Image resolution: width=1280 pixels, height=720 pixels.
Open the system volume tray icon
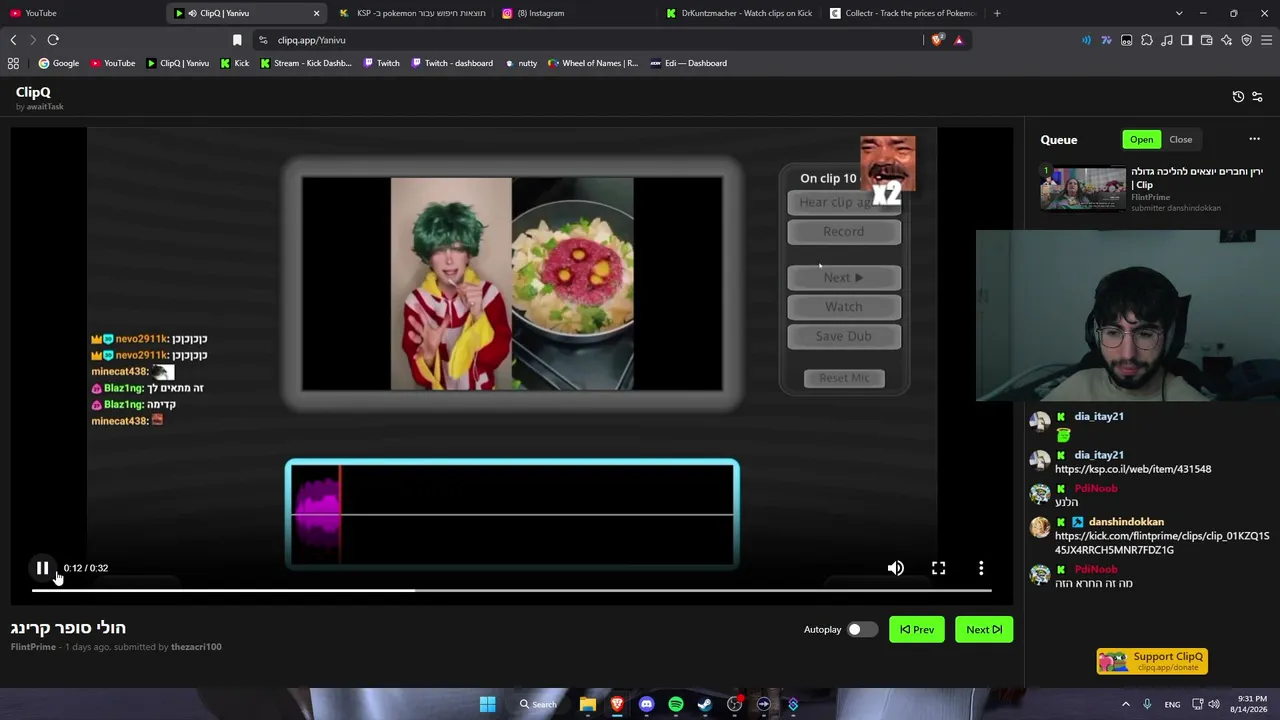[x=1214, y=704]
